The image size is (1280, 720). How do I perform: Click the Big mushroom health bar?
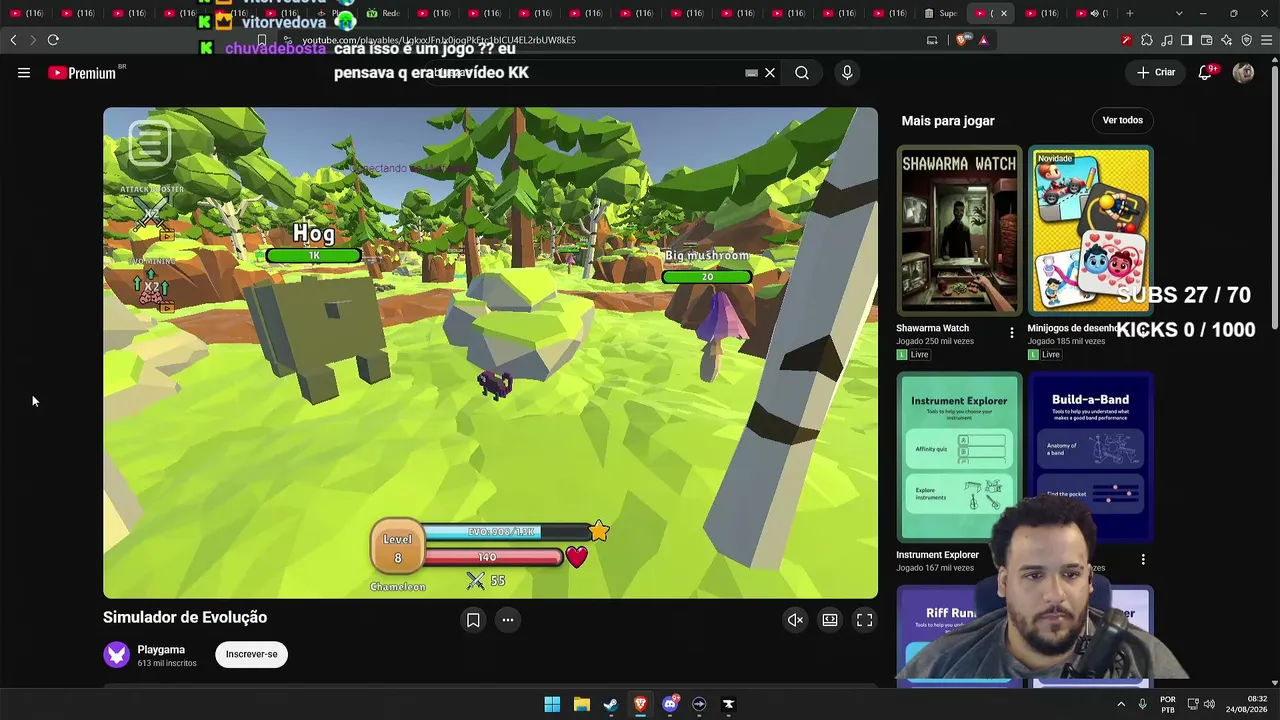click(707, 276)
